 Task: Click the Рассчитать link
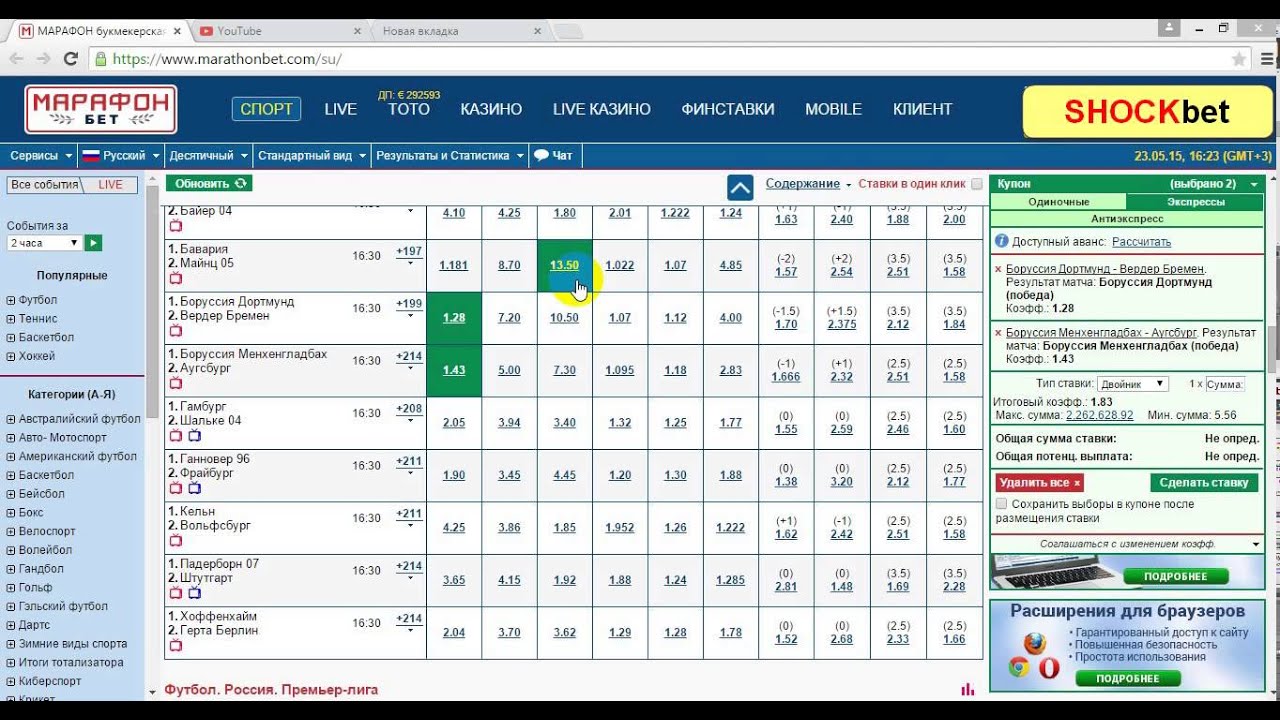coord(1141,242)
